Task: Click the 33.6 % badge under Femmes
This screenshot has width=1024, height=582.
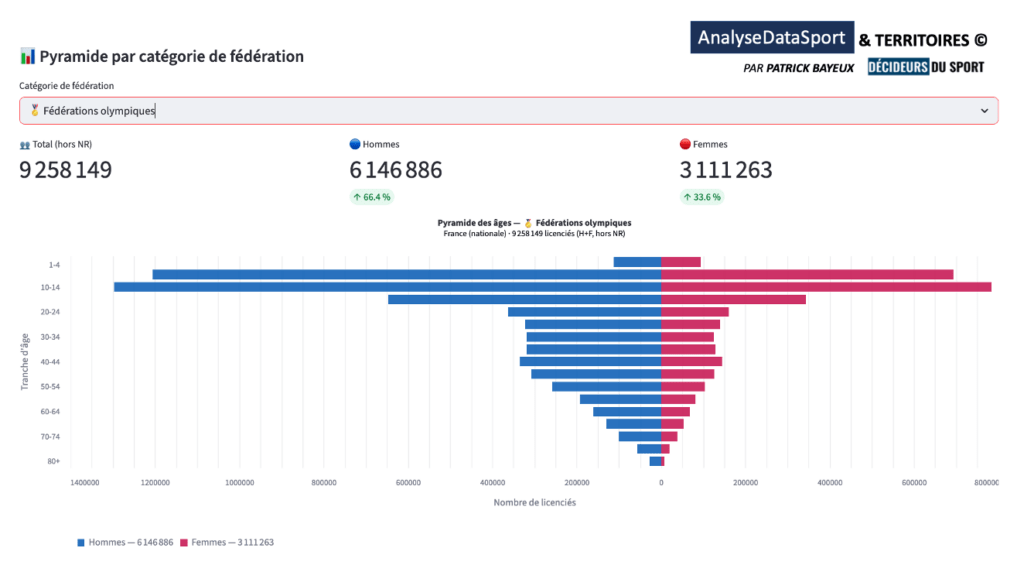Action: point(702,197)
